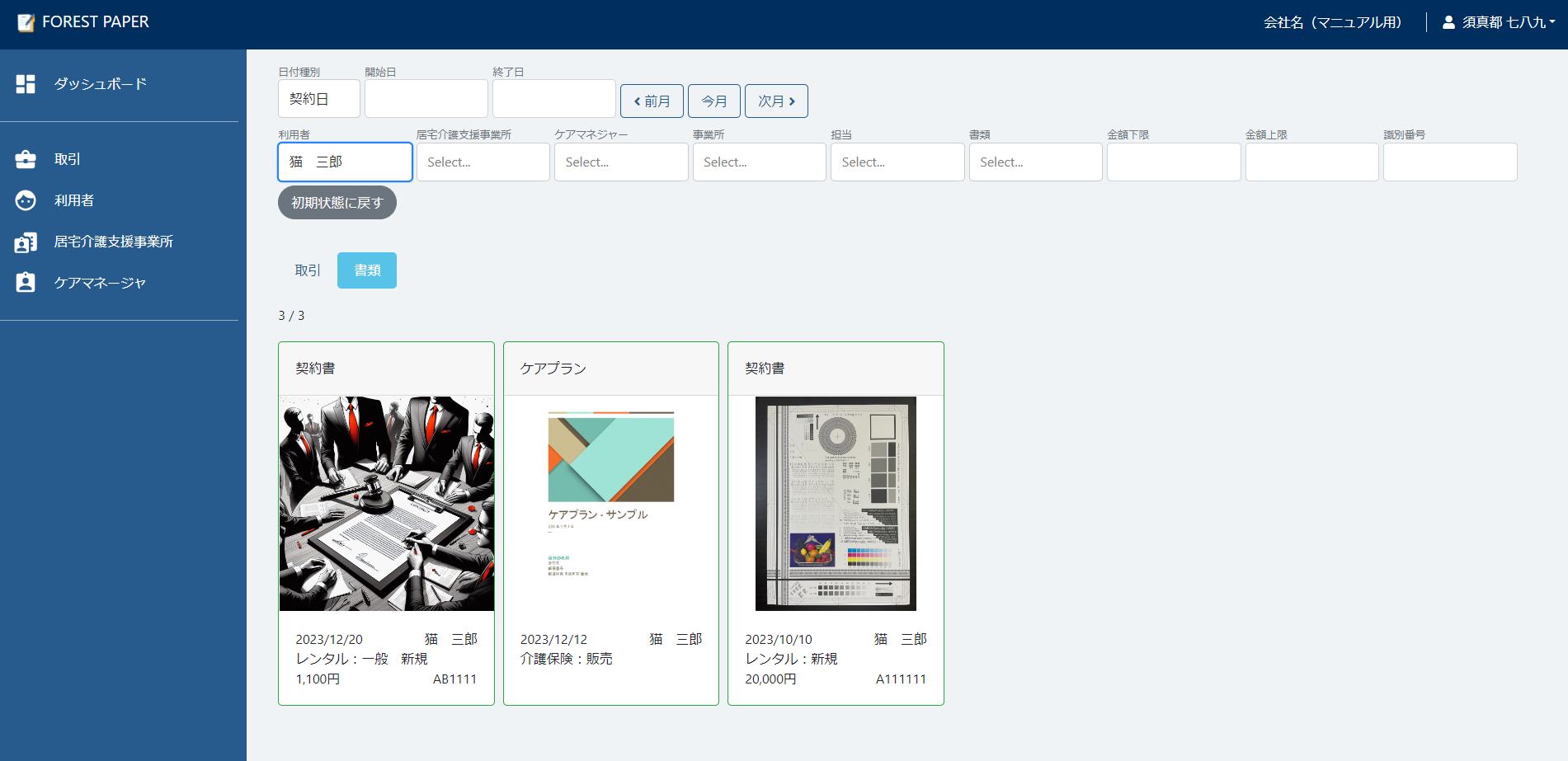
Task: Open the 日付種別 dropdown showing 契約日
Action: [x=318, y=98]
